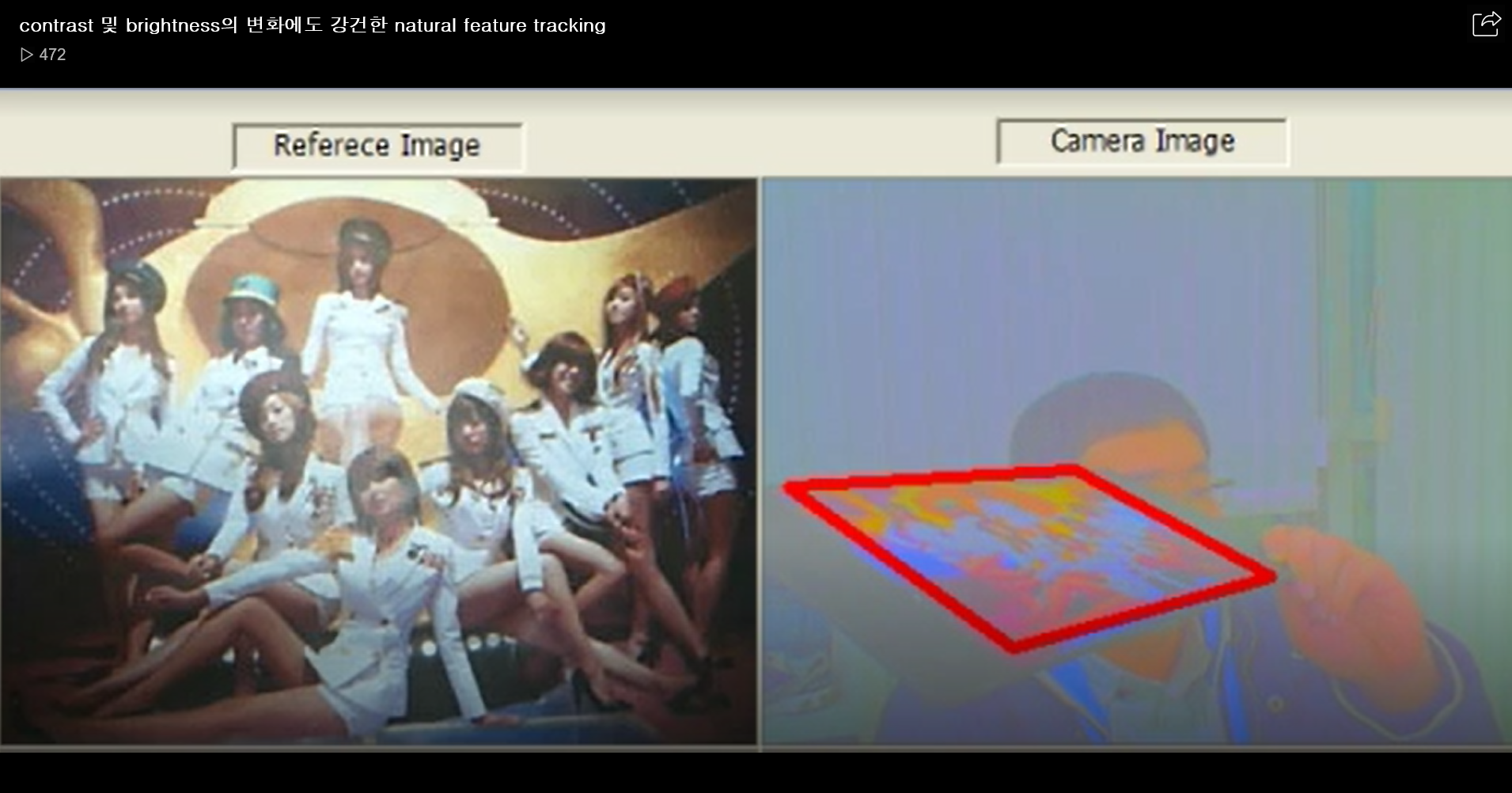Click the video title about natural feature tracking

tap(313, 25)
